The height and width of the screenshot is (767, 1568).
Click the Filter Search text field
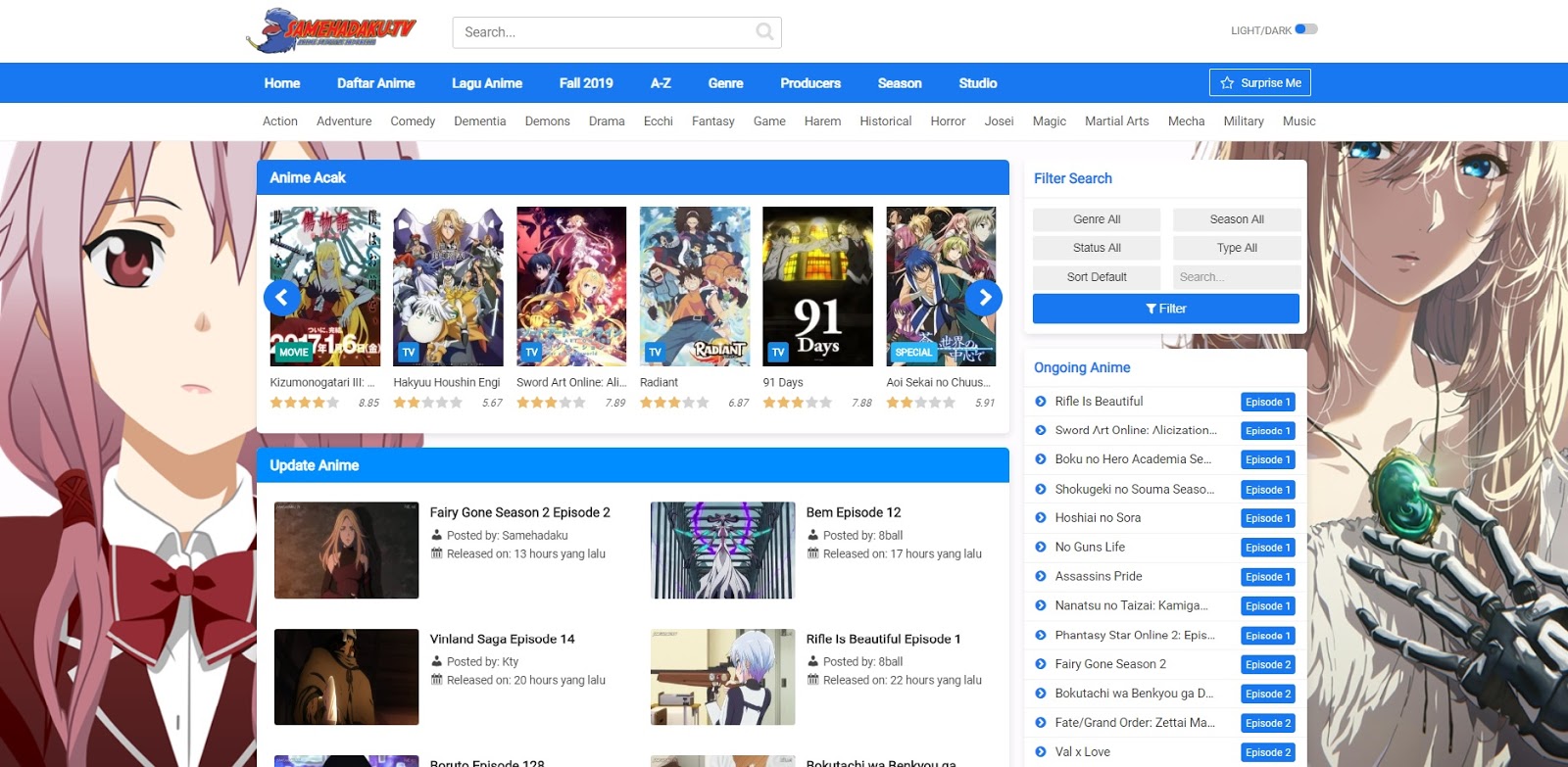1237,277
